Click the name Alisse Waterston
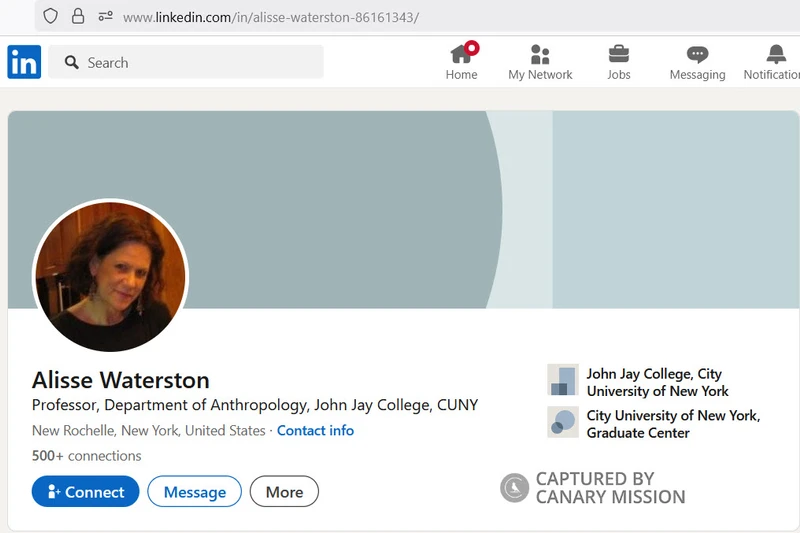This screenshot has width=800, height=533. tap(120, 380)
